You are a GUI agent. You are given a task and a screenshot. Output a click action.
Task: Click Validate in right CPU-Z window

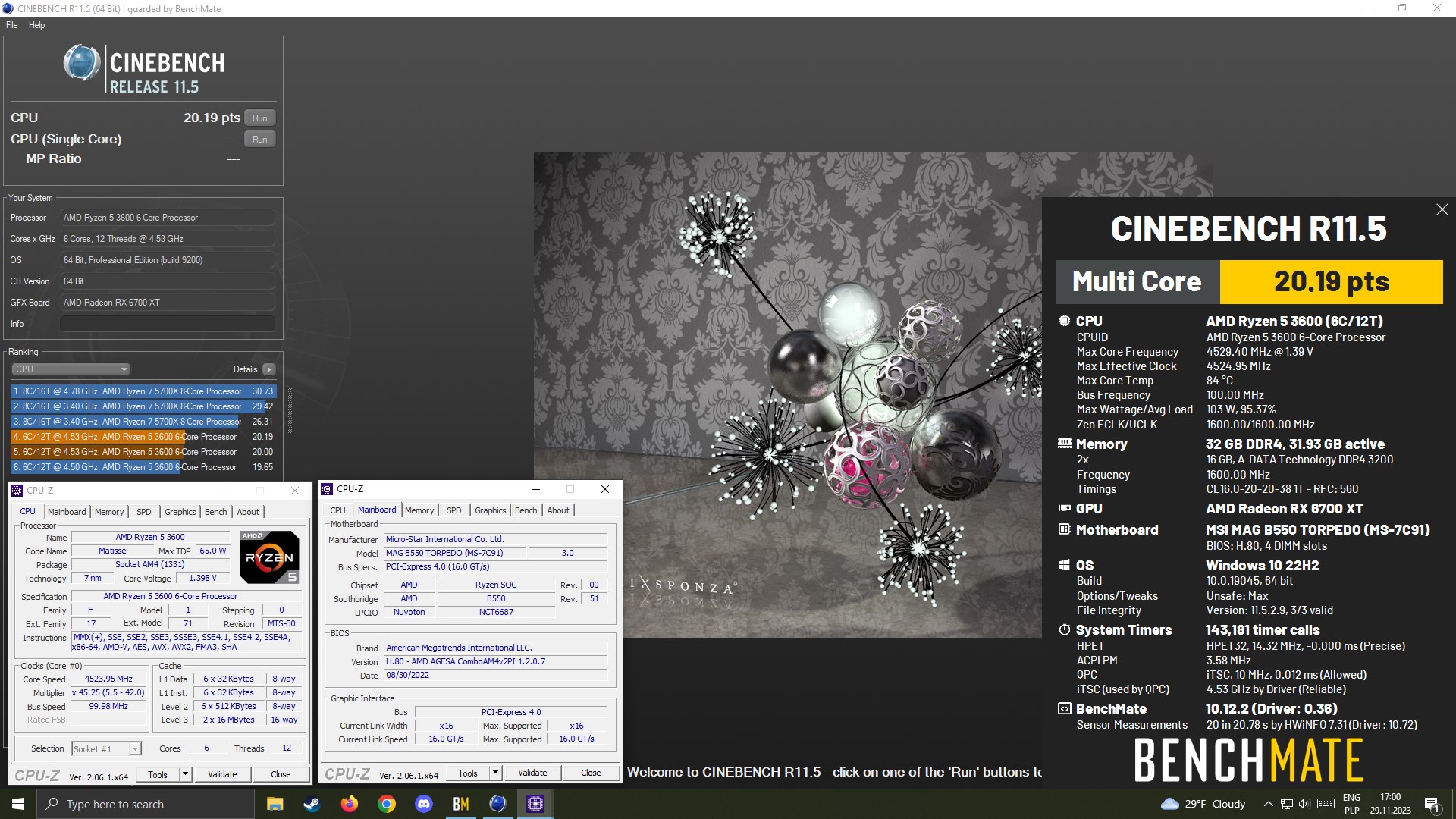(x=532, y=773)
